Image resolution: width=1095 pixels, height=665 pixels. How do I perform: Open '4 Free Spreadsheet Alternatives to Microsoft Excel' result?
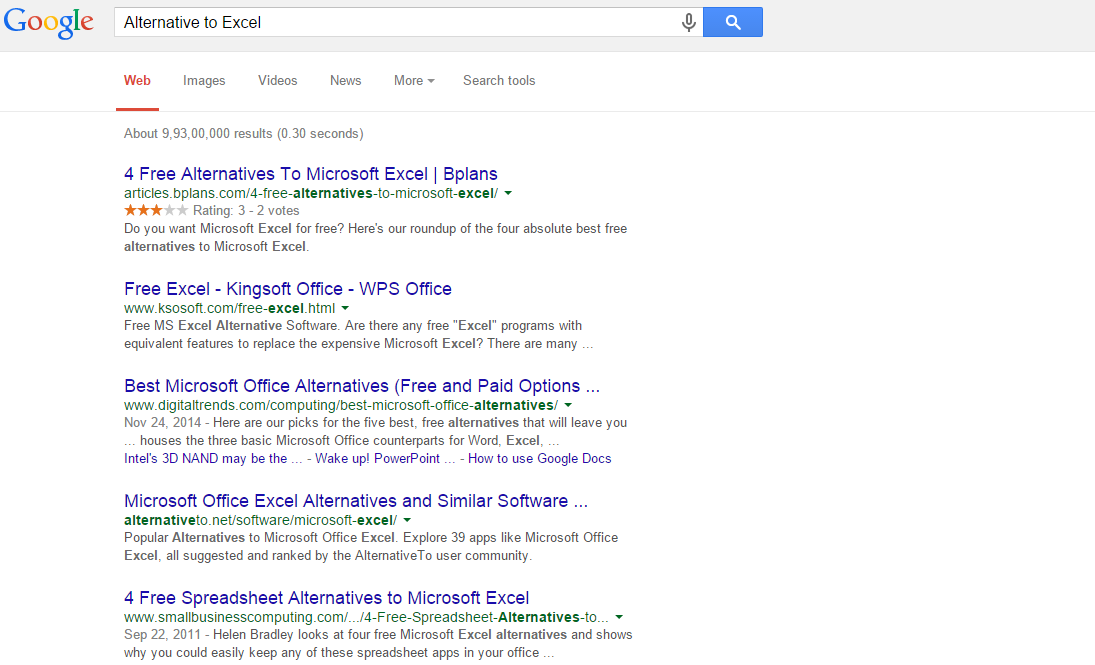326,598
